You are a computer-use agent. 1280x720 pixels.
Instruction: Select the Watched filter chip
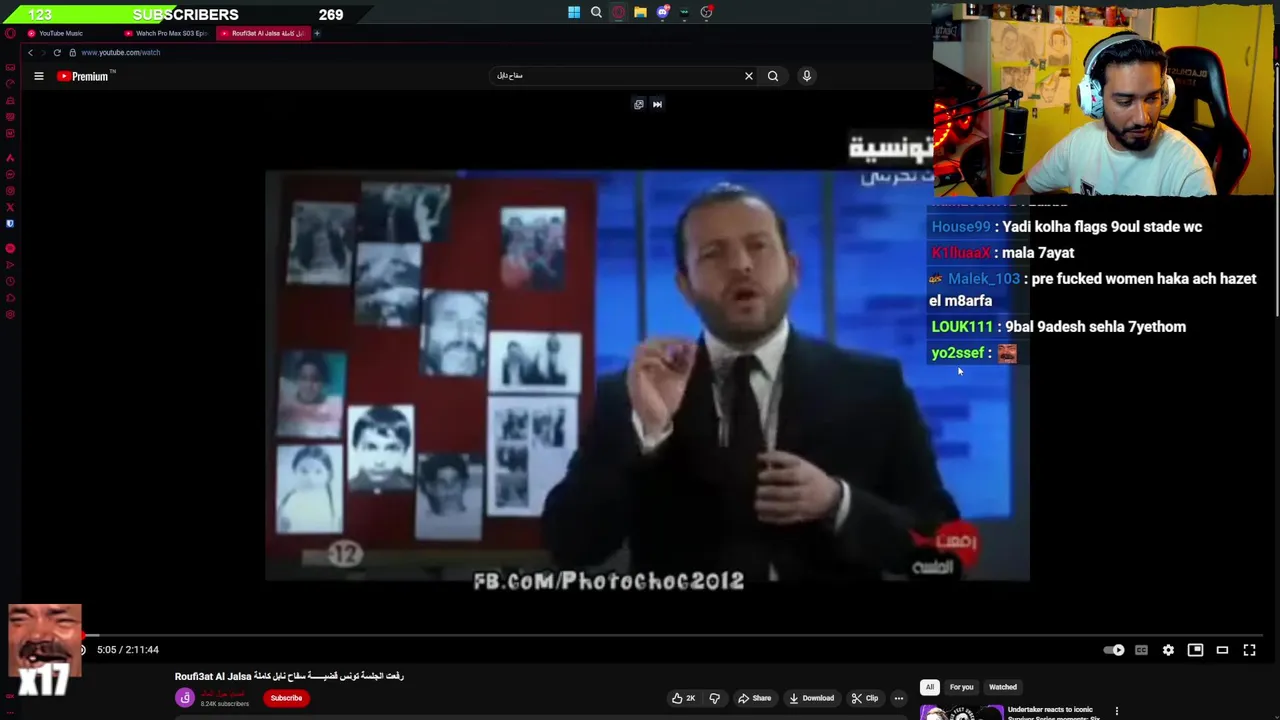1003,687
